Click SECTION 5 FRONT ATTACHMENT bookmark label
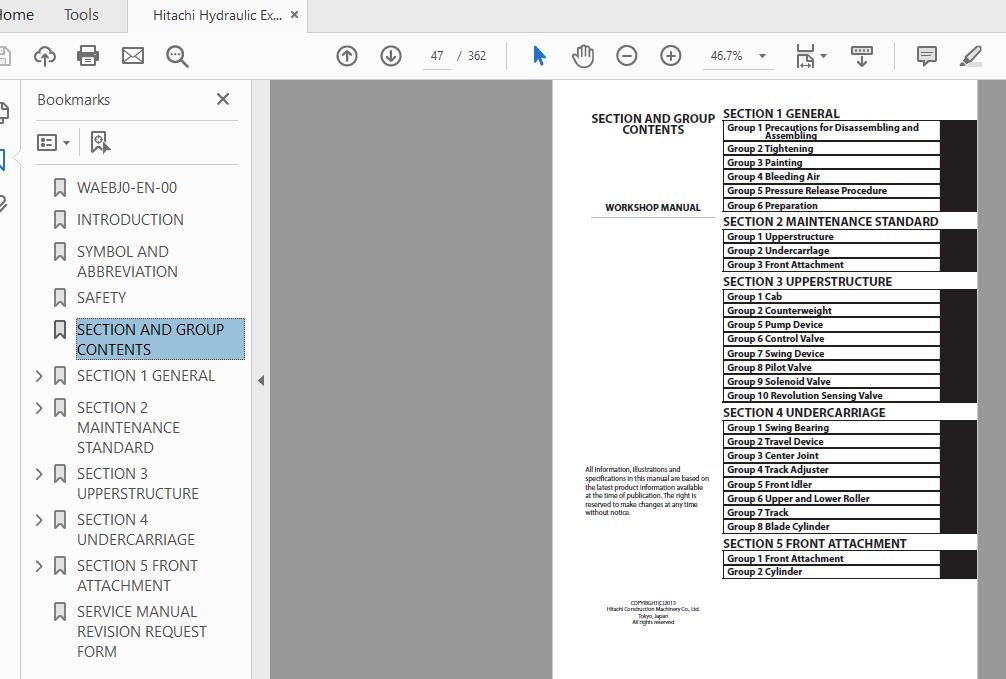 137,576
